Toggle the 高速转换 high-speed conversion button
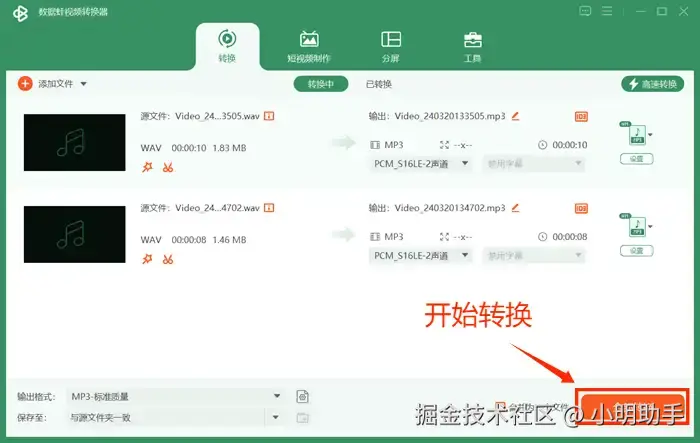700x443 pixels. click(x=652, y=84)
